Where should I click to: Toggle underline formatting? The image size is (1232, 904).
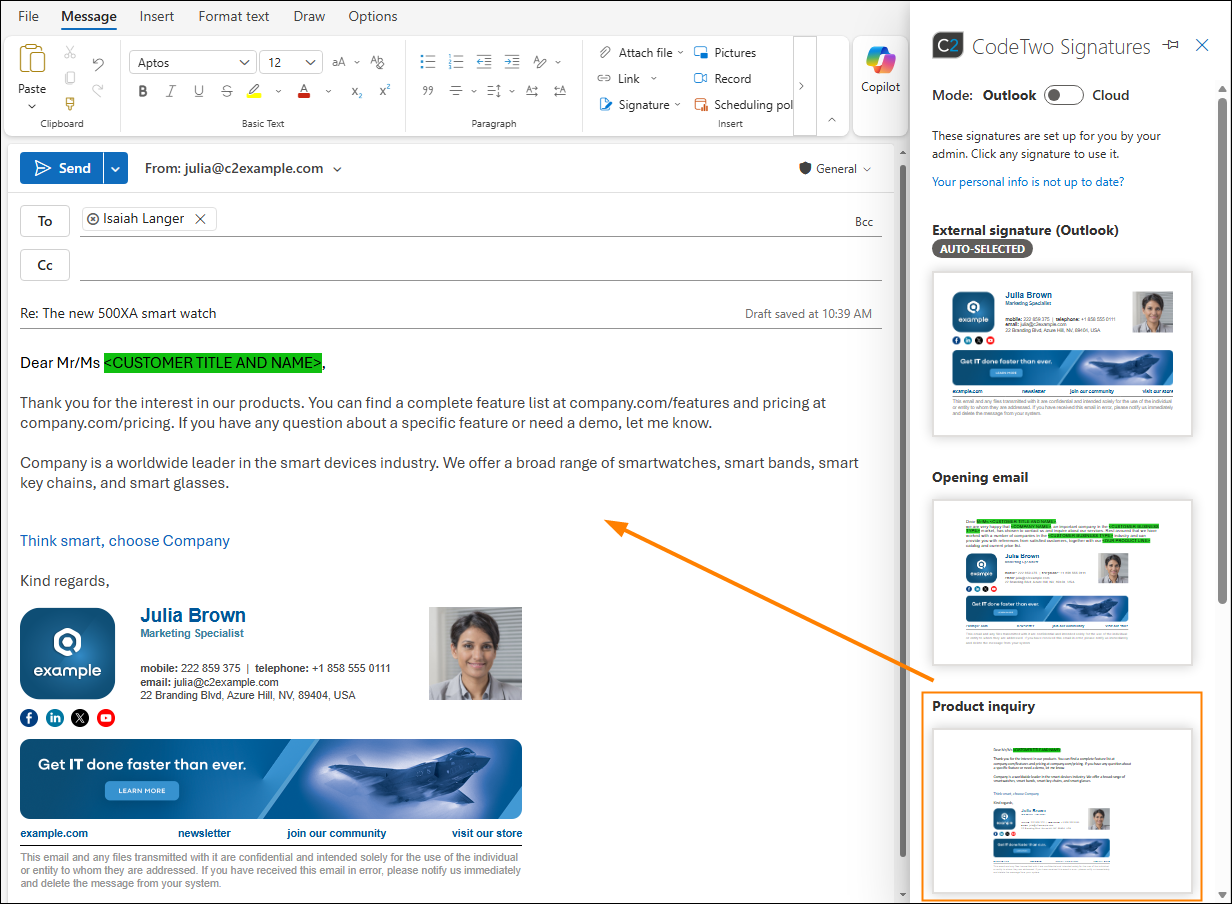(x=198, y=91)
